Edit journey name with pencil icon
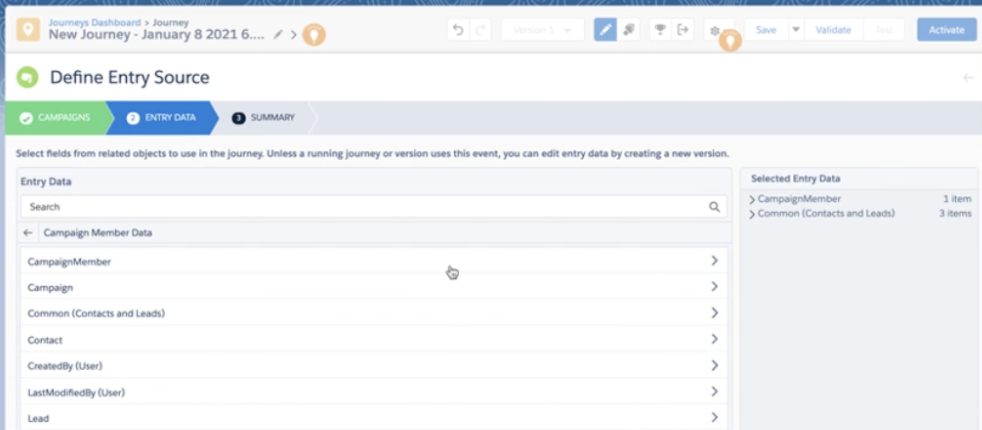Image resolution: width=982 pixels, height=430 pixels. coord(278,34)
